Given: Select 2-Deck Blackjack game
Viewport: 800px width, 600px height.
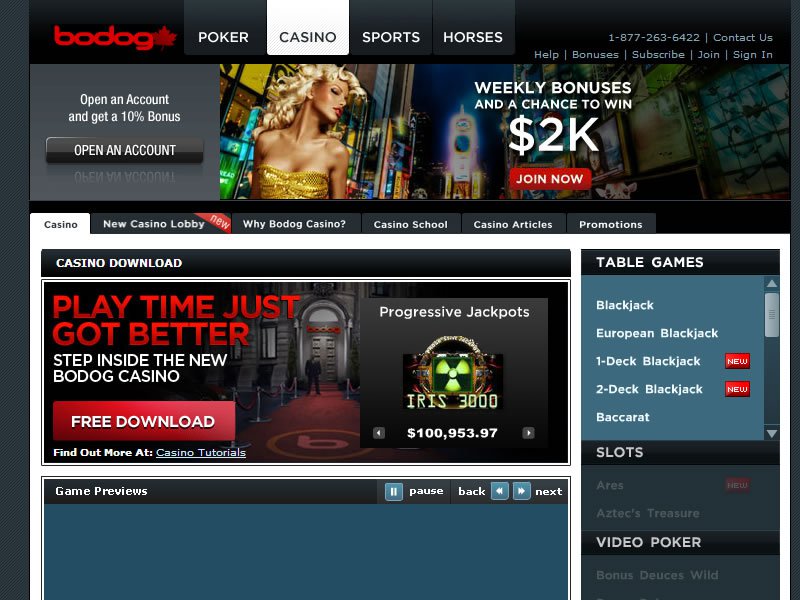Looking at the screenshot, I should 649,389.
